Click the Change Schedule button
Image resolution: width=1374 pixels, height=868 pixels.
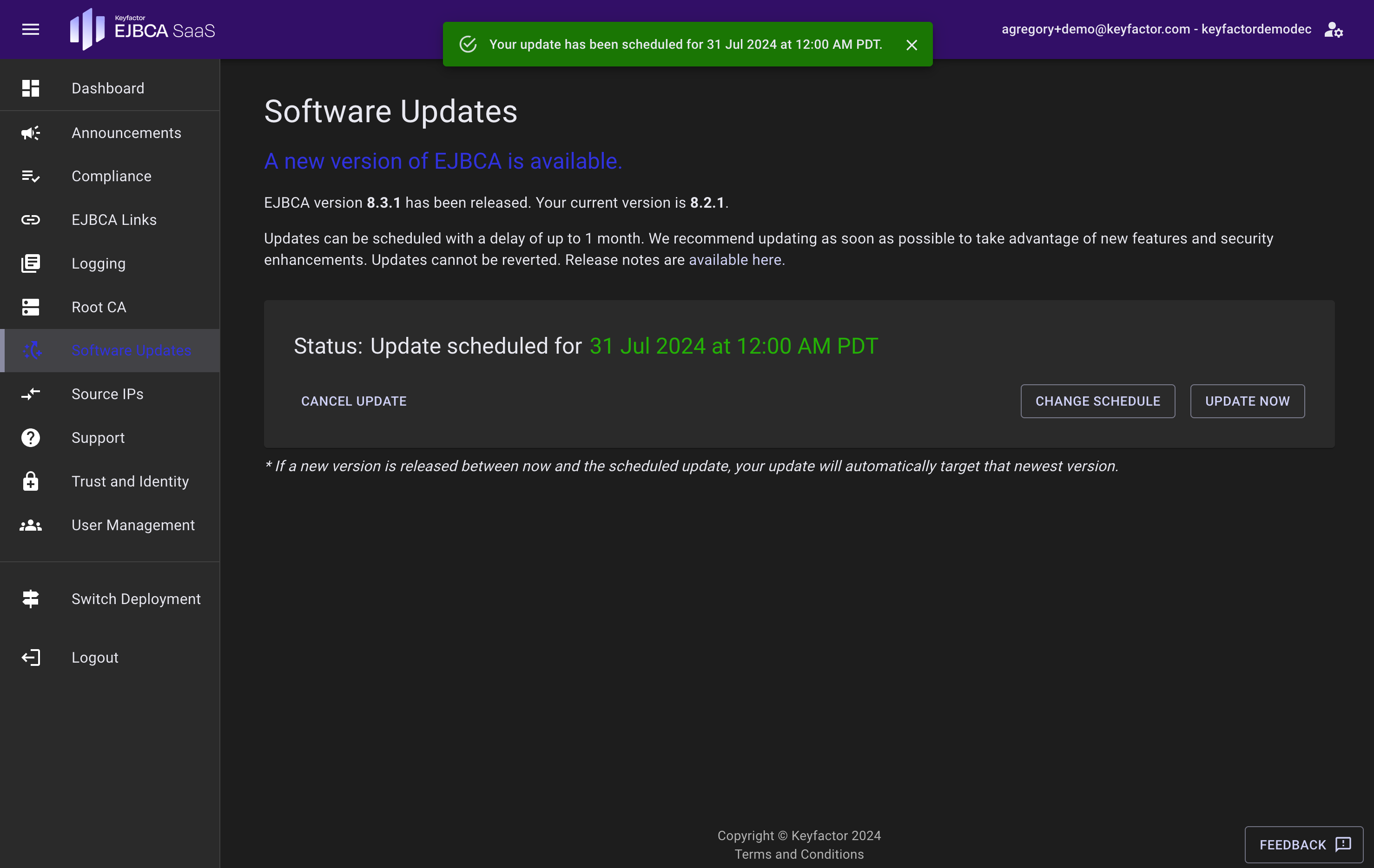1097,401
